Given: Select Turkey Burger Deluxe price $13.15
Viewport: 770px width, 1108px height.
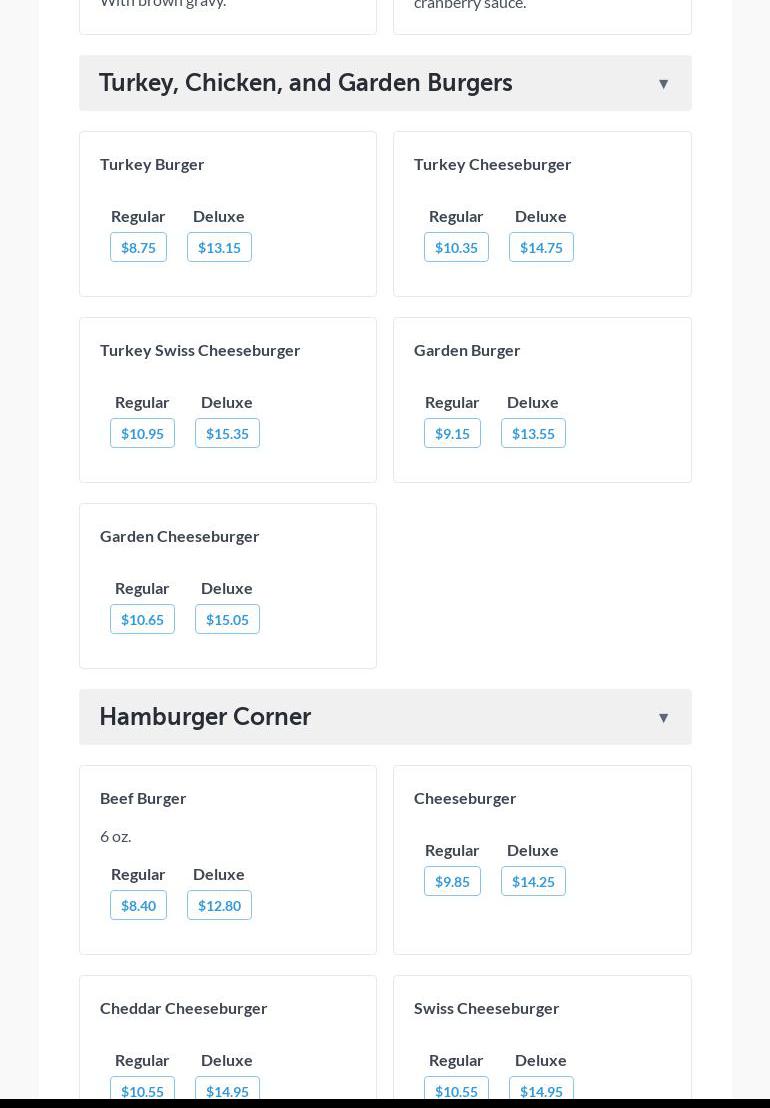Looking at the screenshot, I should point(219,247).
